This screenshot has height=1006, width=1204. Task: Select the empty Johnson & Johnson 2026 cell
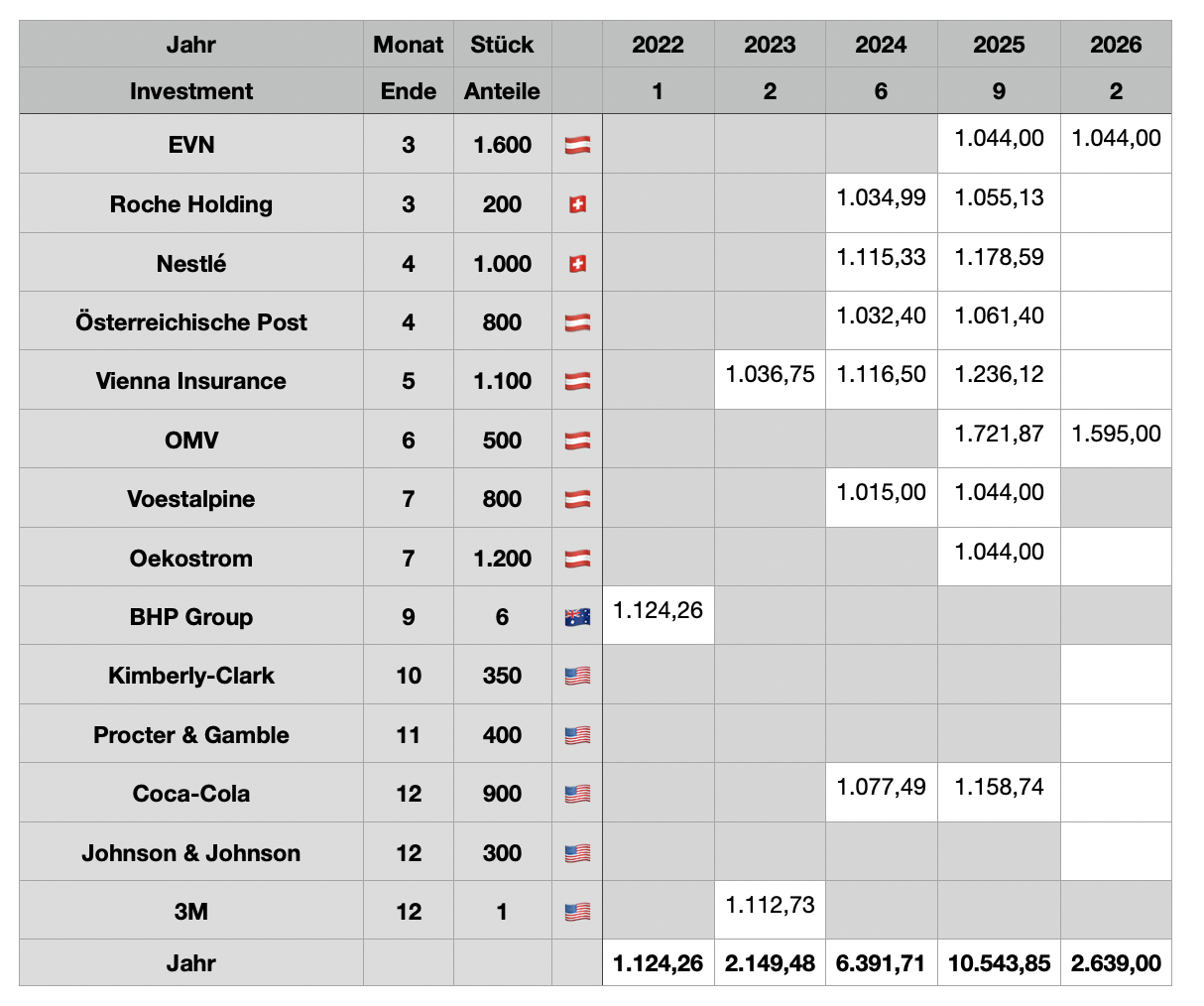(x=1116, y=852)
